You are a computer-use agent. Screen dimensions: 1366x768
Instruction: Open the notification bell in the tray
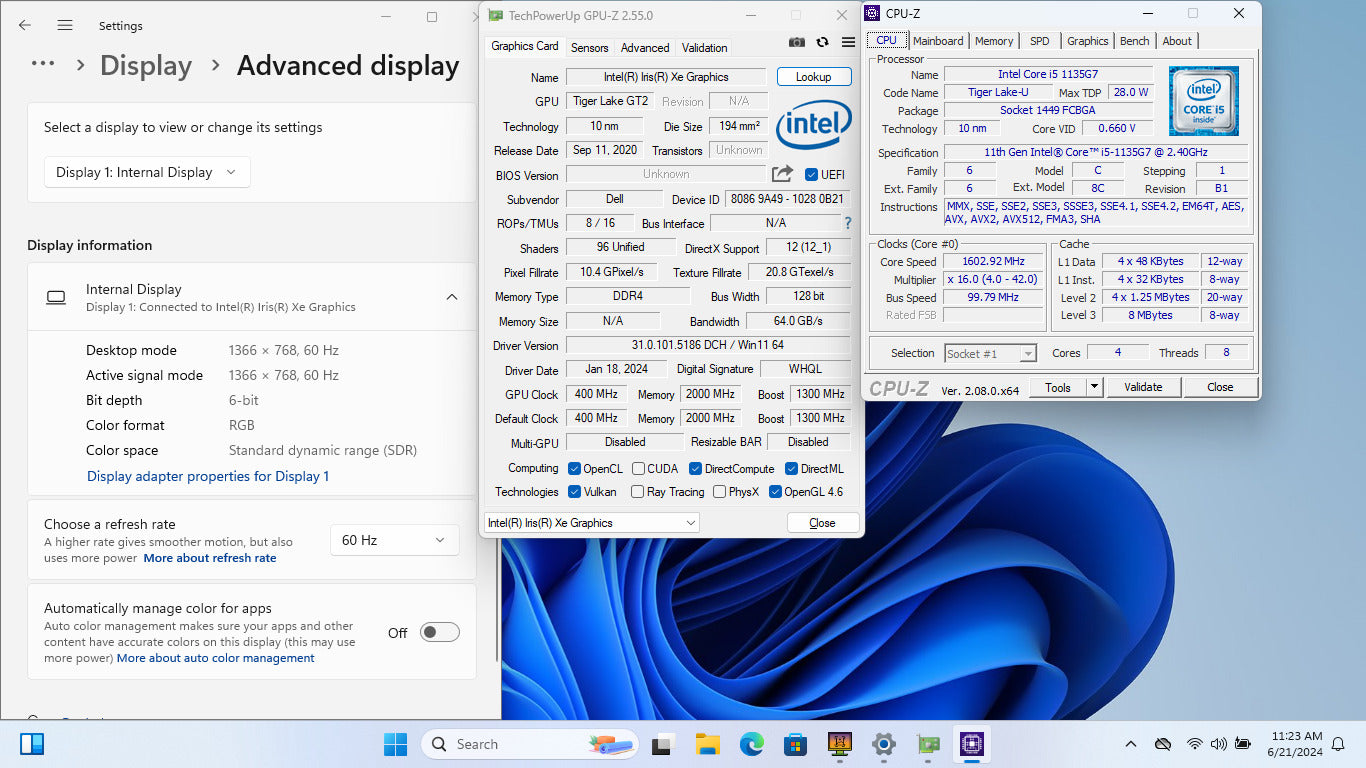[1338, 744]
